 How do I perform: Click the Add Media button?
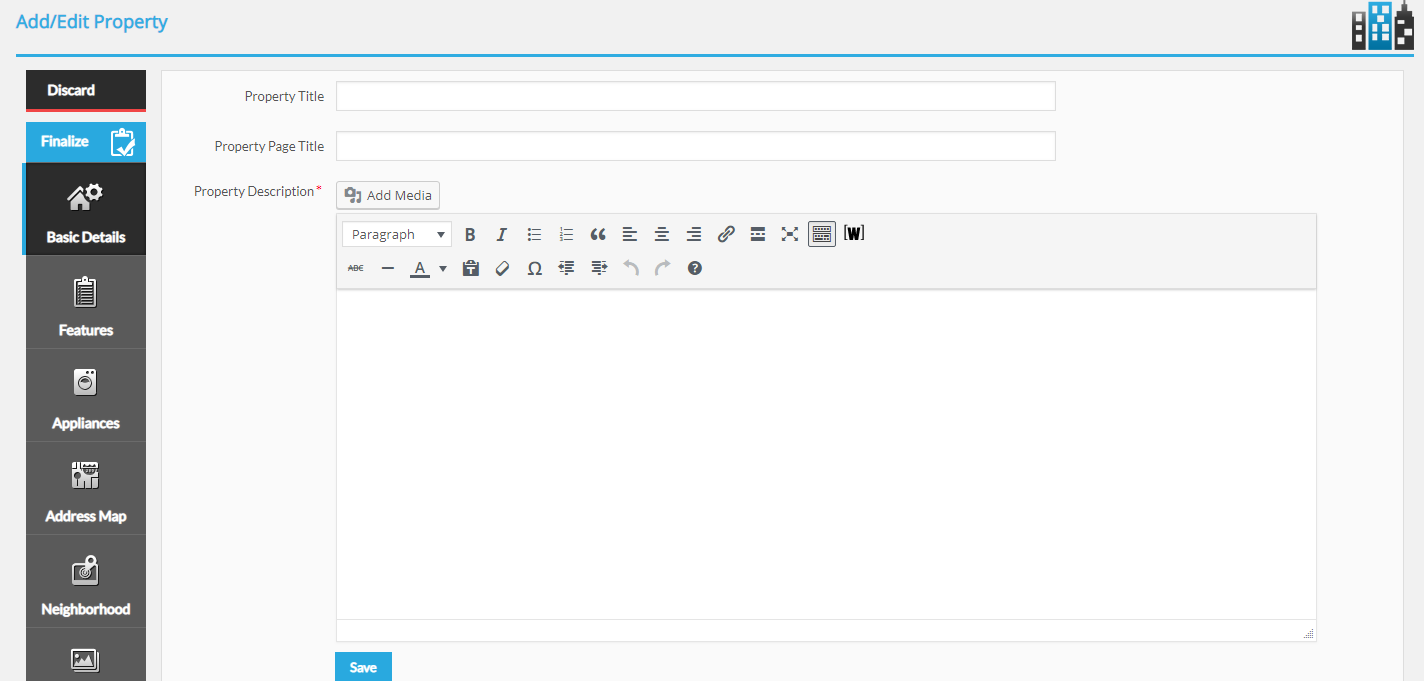[x=388, y=195]
